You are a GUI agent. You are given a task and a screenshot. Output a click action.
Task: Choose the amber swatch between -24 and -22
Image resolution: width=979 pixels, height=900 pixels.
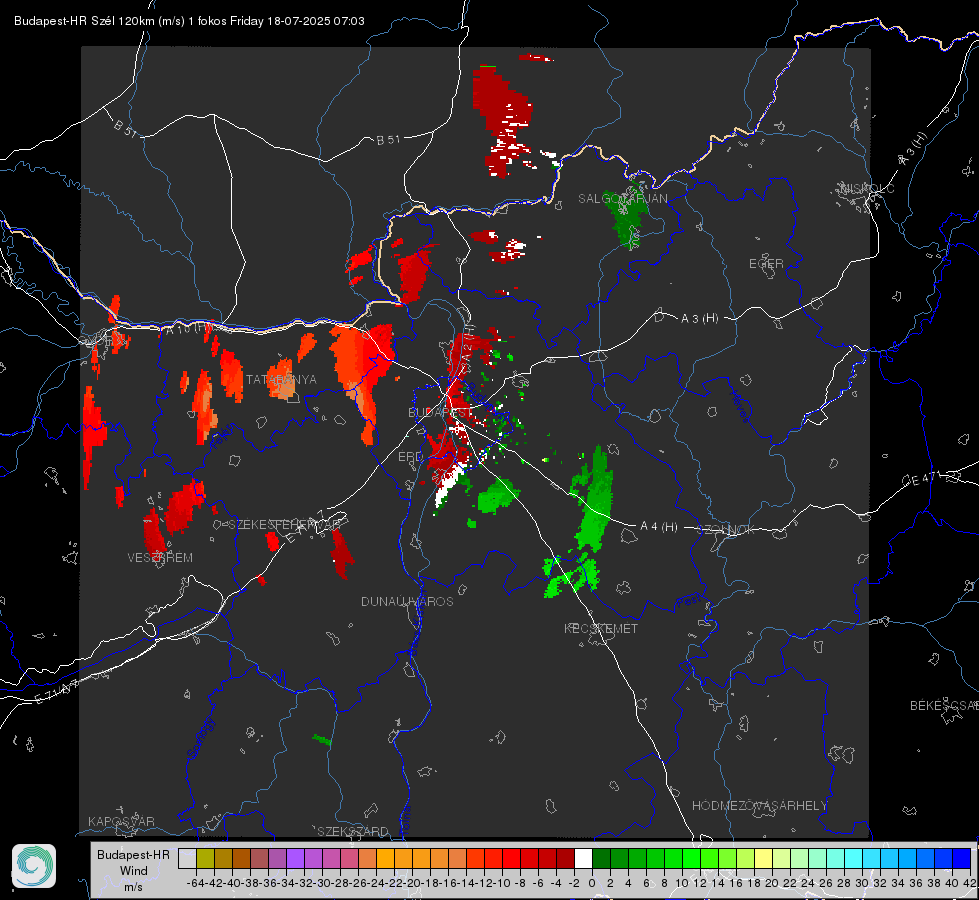[x=385, y=858]
